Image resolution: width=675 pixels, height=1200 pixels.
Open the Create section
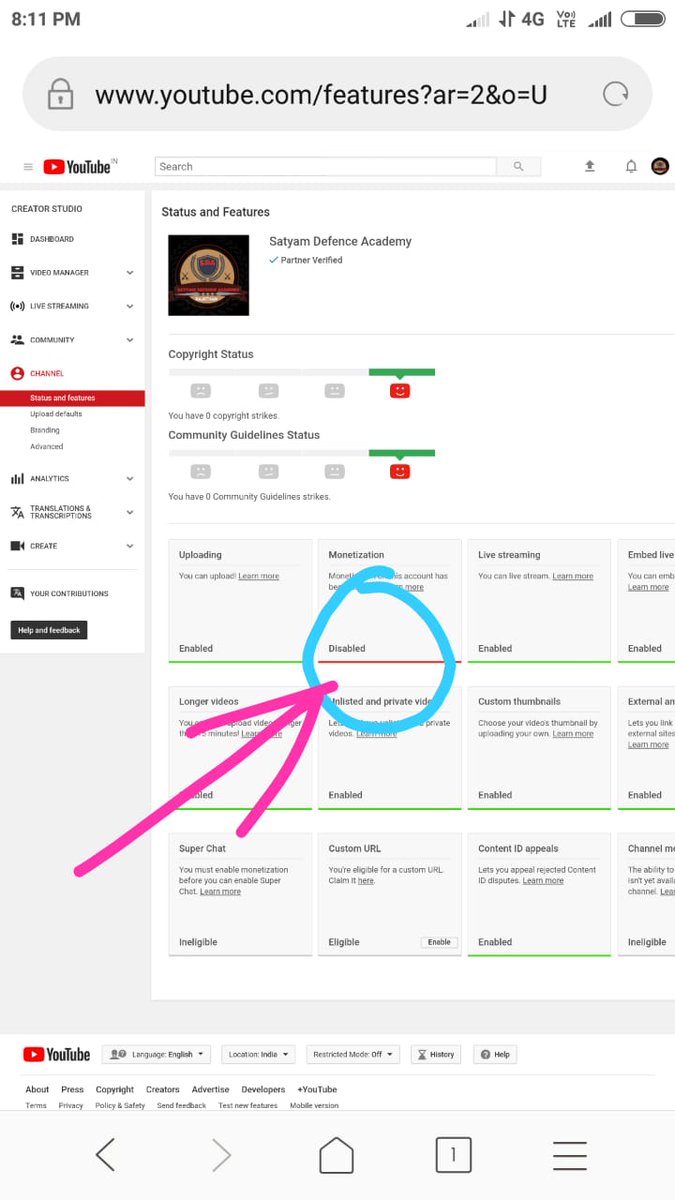(x=43, y=546)
